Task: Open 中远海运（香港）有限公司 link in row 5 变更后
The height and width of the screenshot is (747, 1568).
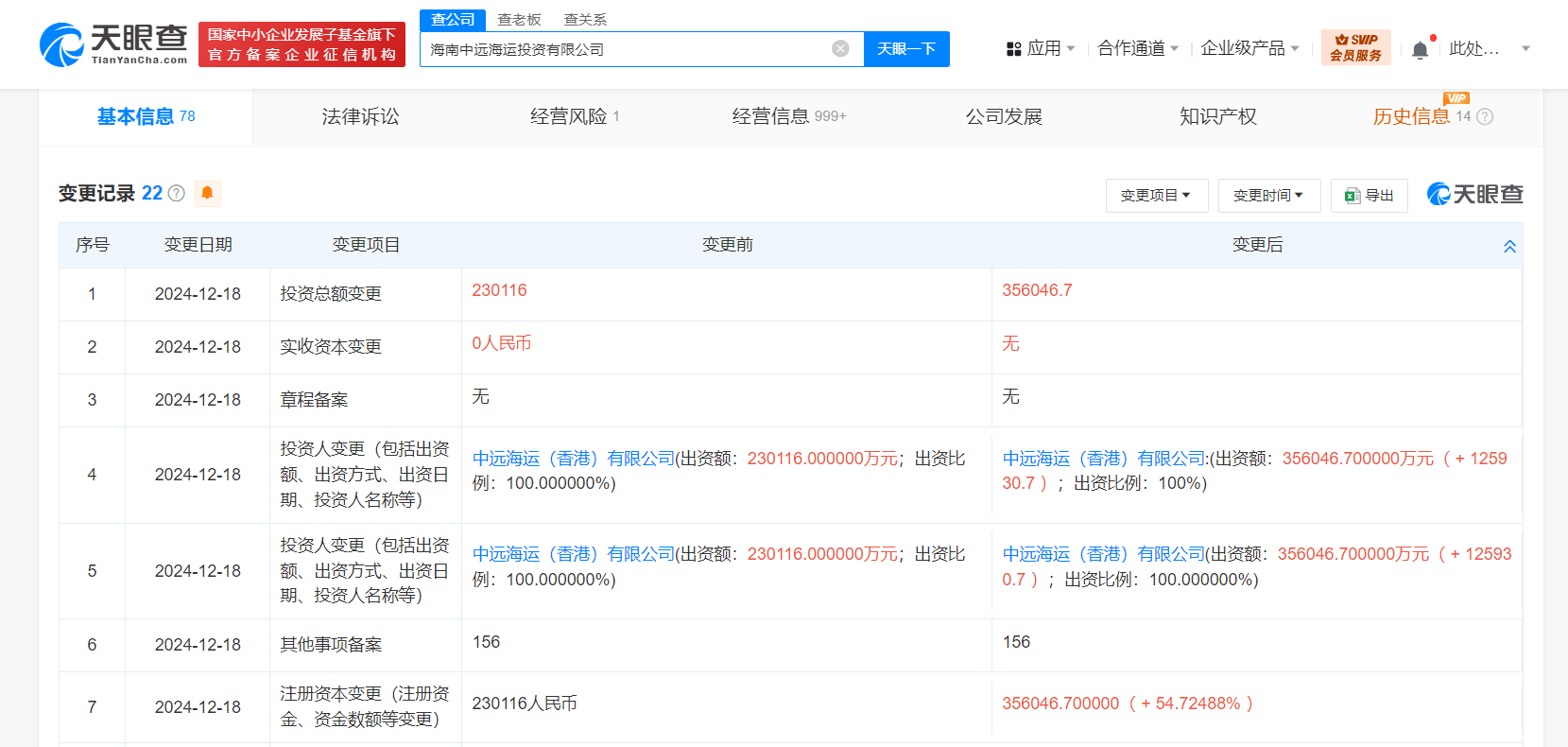Action: tap(1104, 554)
